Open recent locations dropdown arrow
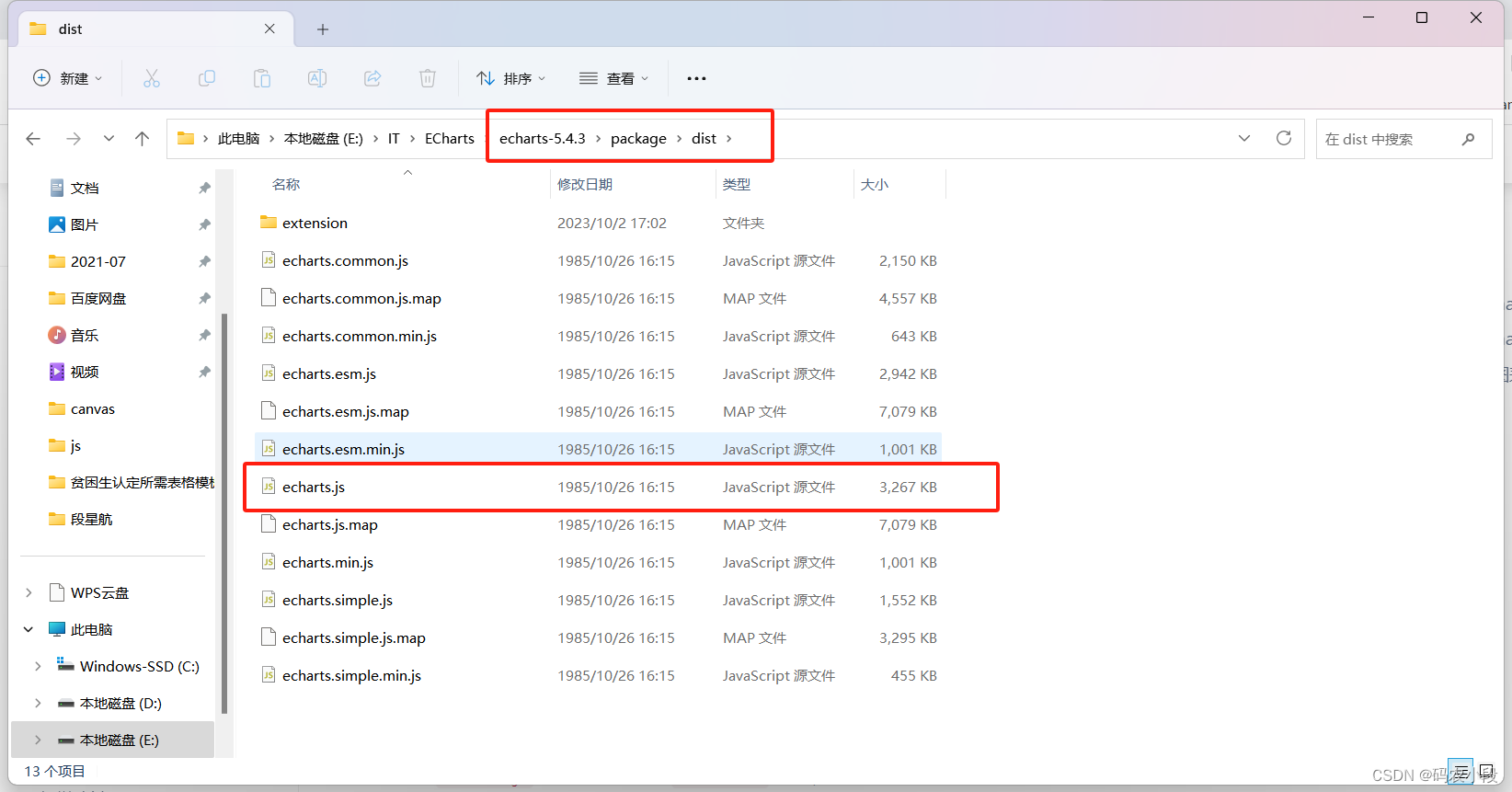Screen dimensions: 1512x792 click(x=109, y=139)
